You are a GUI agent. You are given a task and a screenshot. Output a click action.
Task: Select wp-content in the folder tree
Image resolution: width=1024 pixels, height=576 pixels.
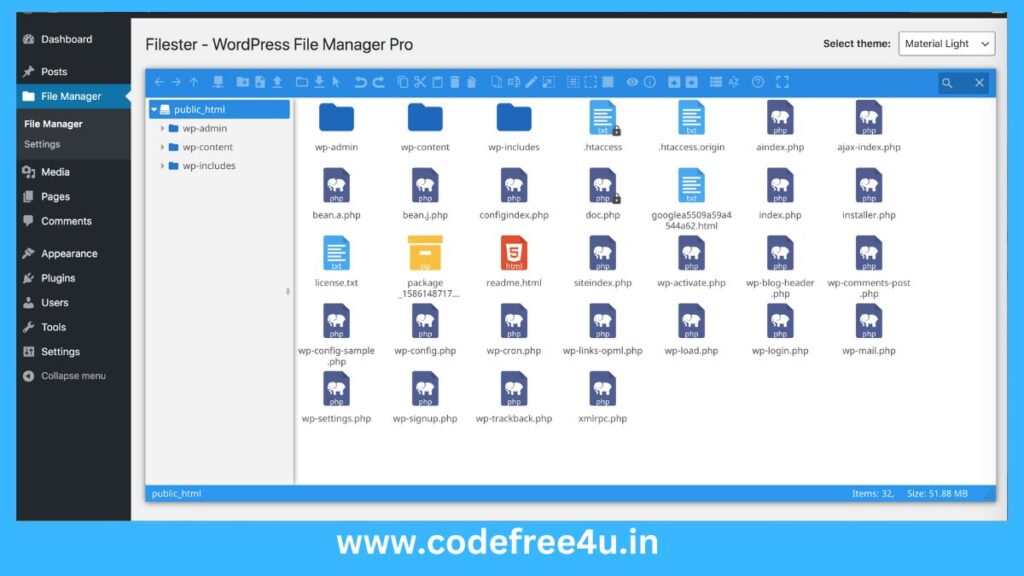(x=207, y=148)
